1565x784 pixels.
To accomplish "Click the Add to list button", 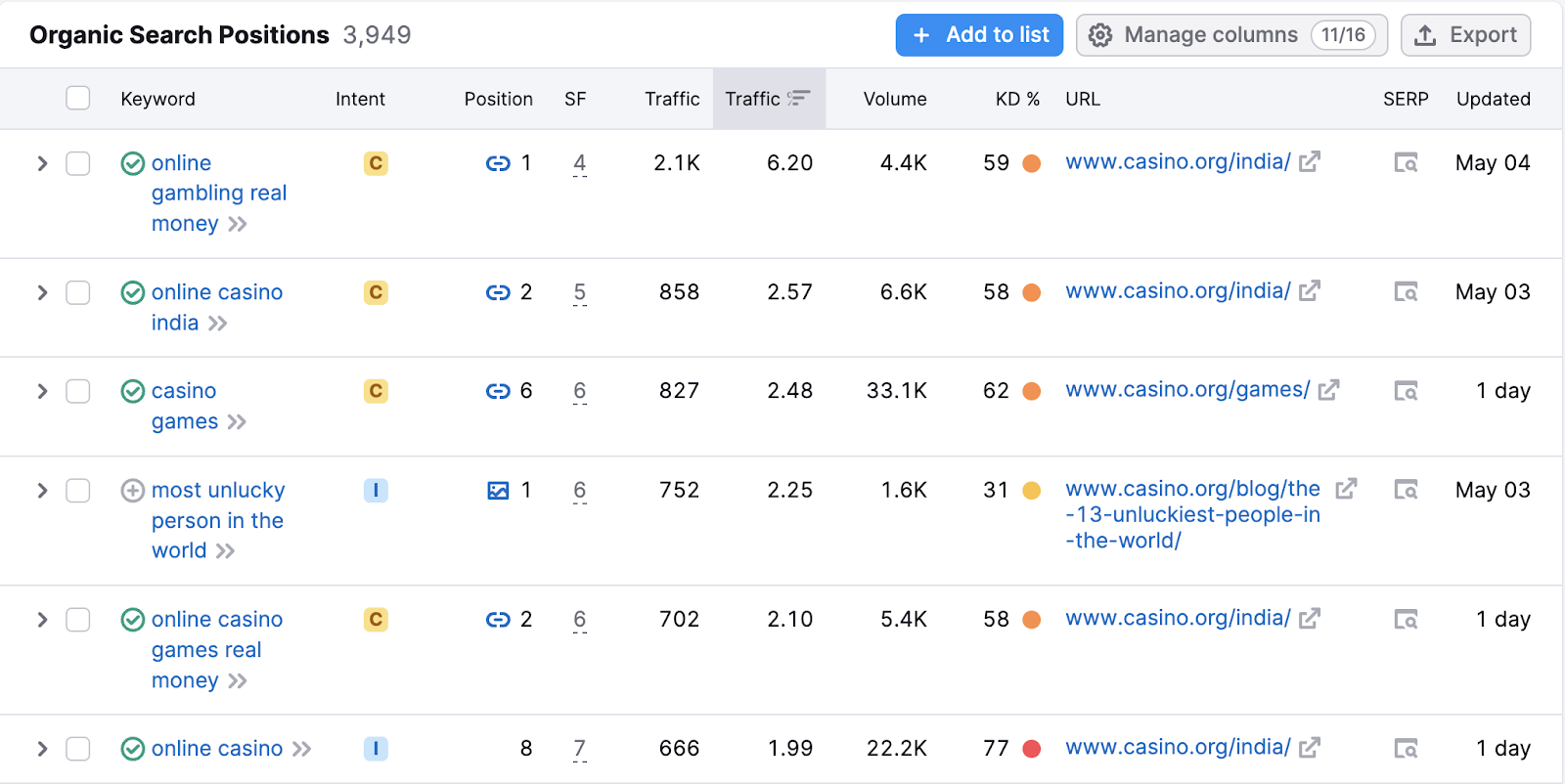I will click(x=979, y=35).
